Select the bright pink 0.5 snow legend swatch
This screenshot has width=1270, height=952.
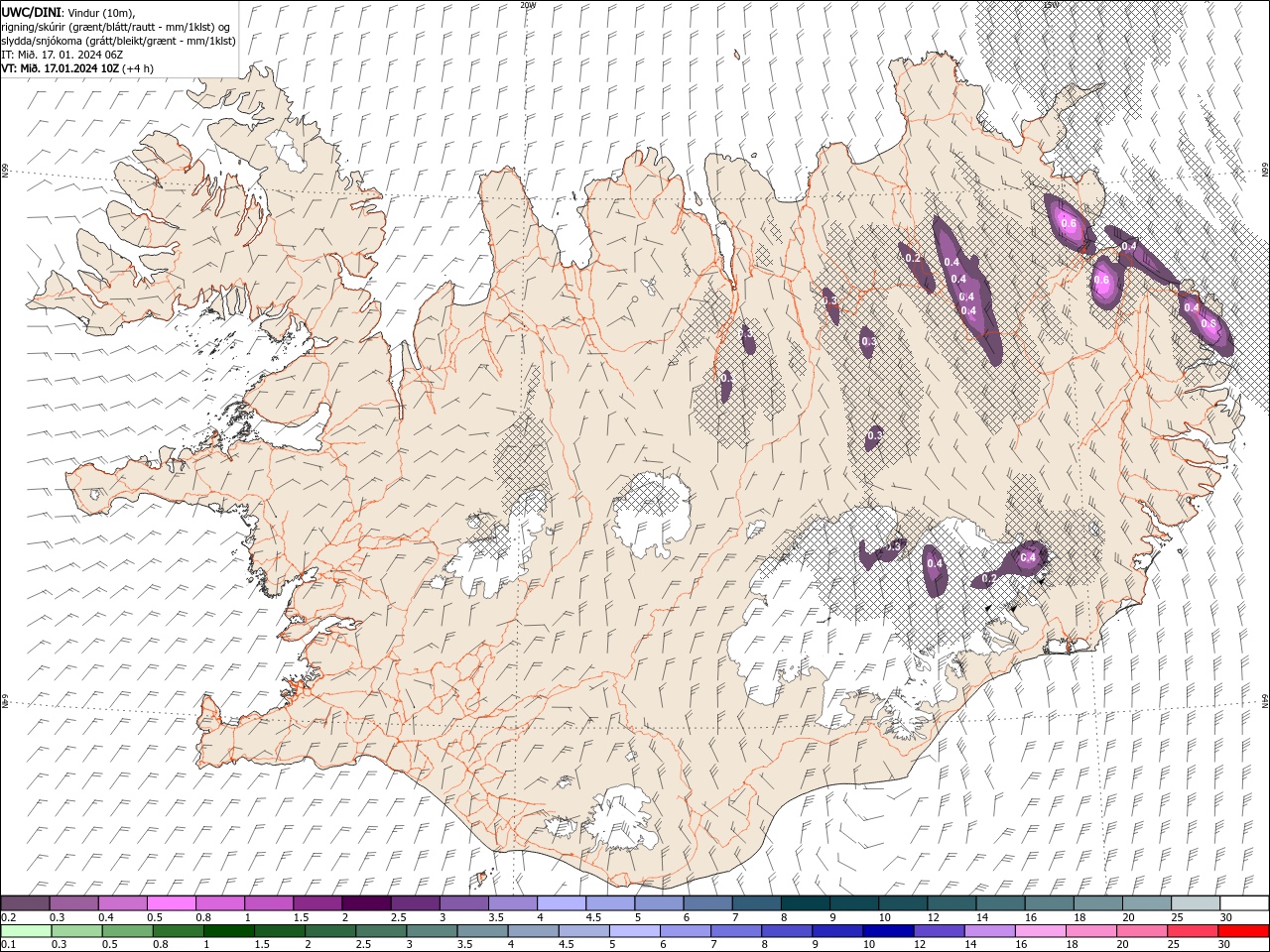click(172, 903)
